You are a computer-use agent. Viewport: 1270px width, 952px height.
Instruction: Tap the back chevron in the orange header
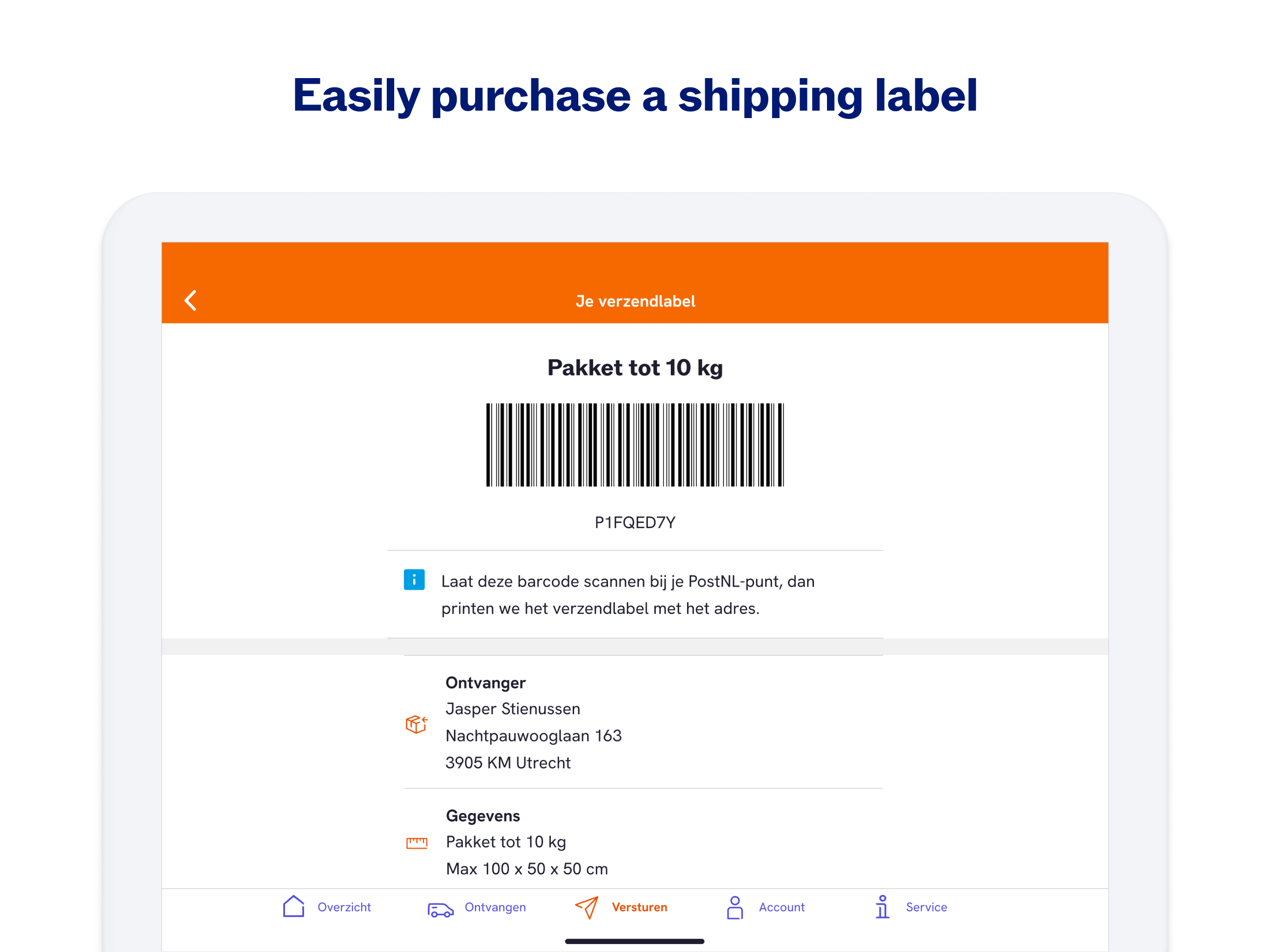tap(190, 300)
